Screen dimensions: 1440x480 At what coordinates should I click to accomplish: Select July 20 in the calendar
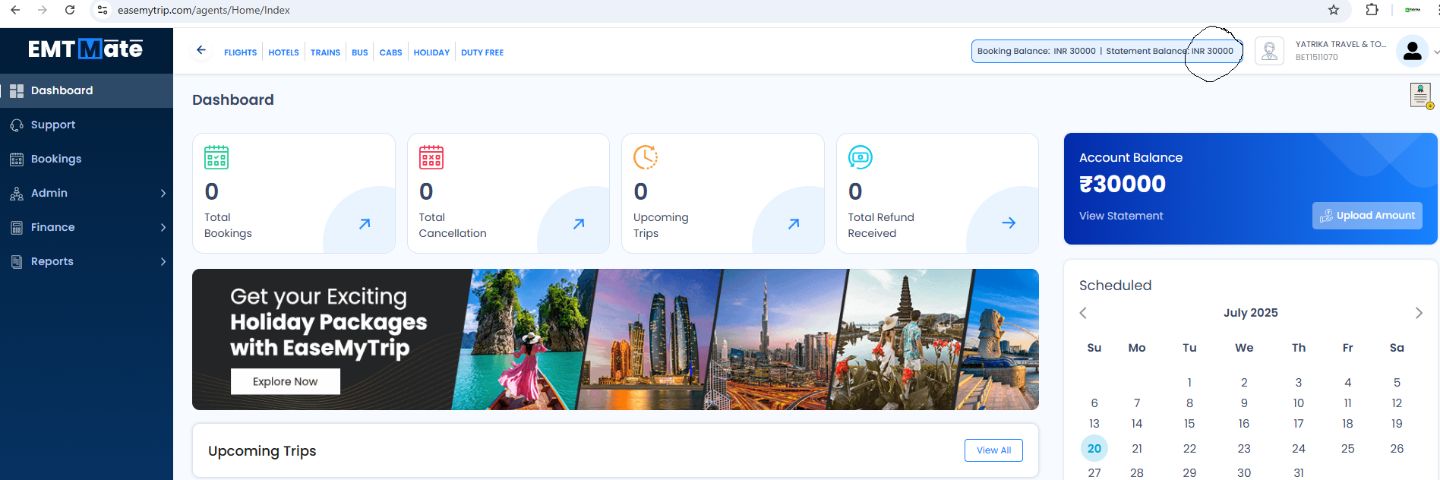(1094, 449)
